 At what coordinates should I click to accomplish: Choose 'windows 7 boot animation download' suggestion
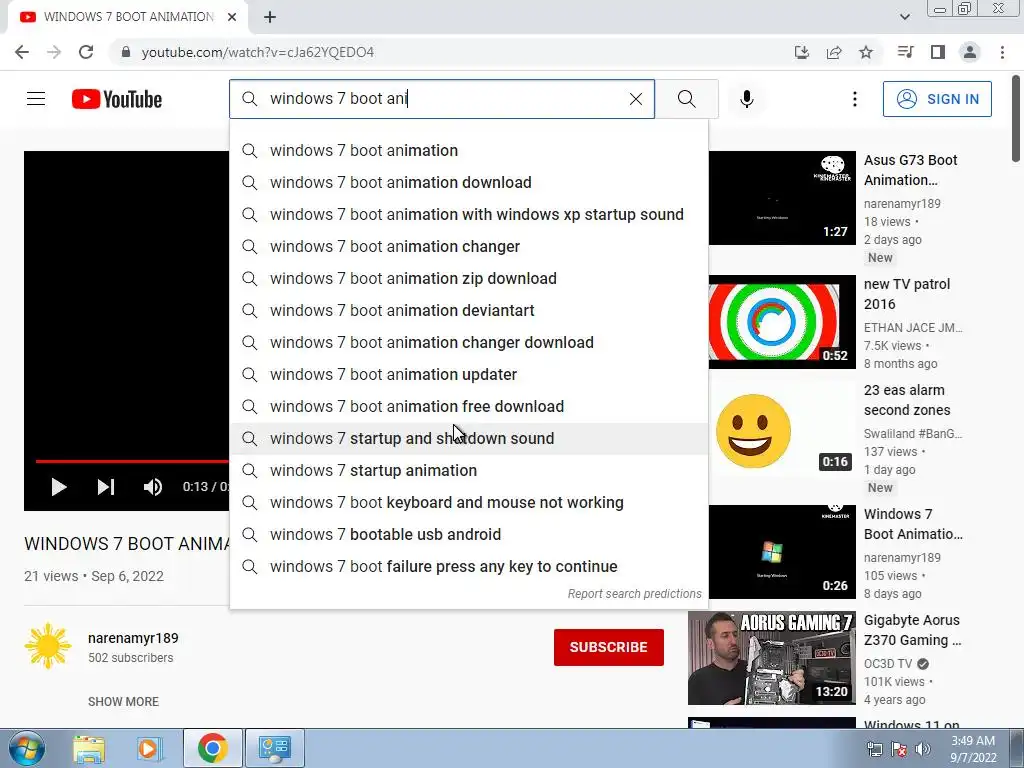469,182
